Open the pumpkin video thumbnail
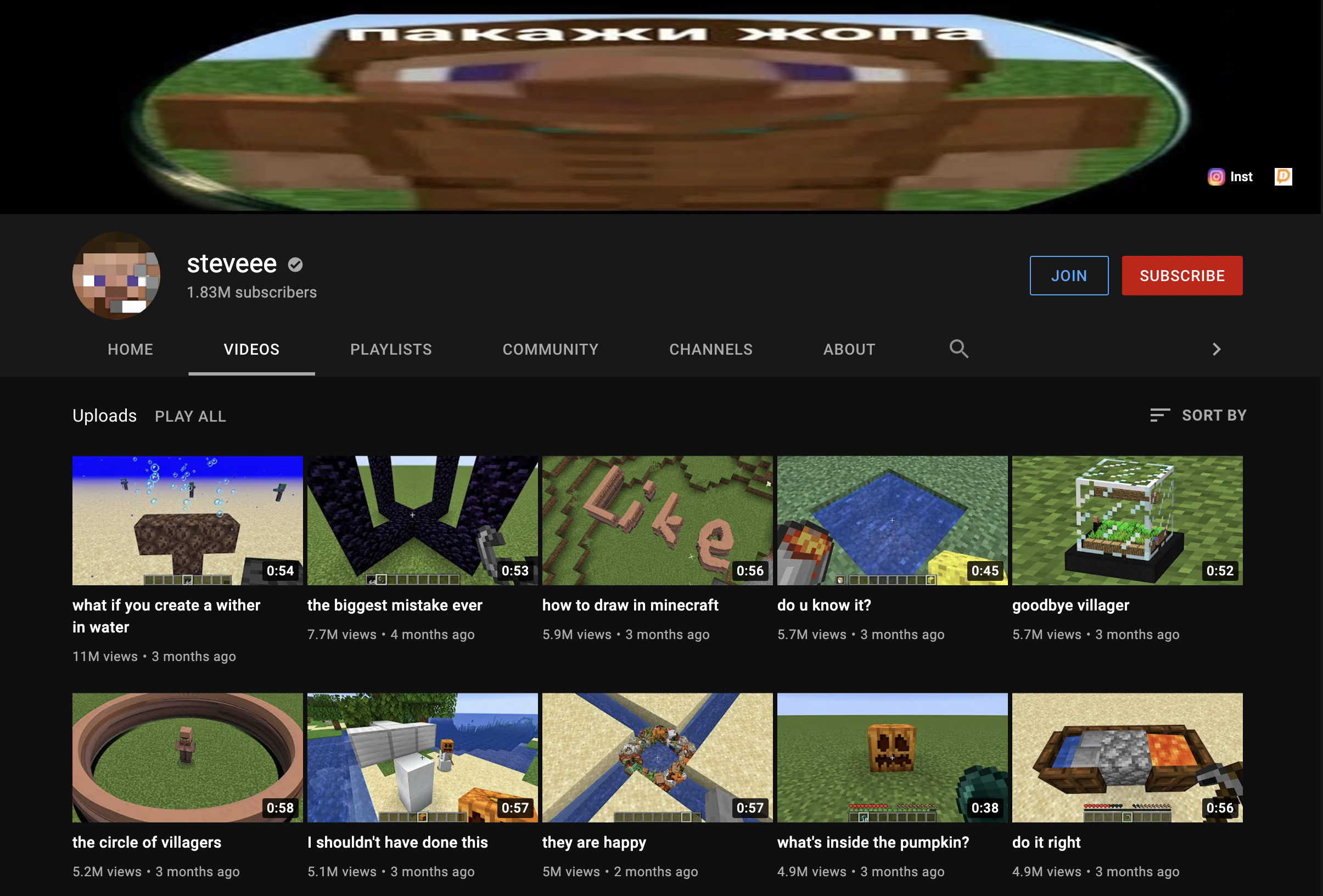 coord(892,758)
